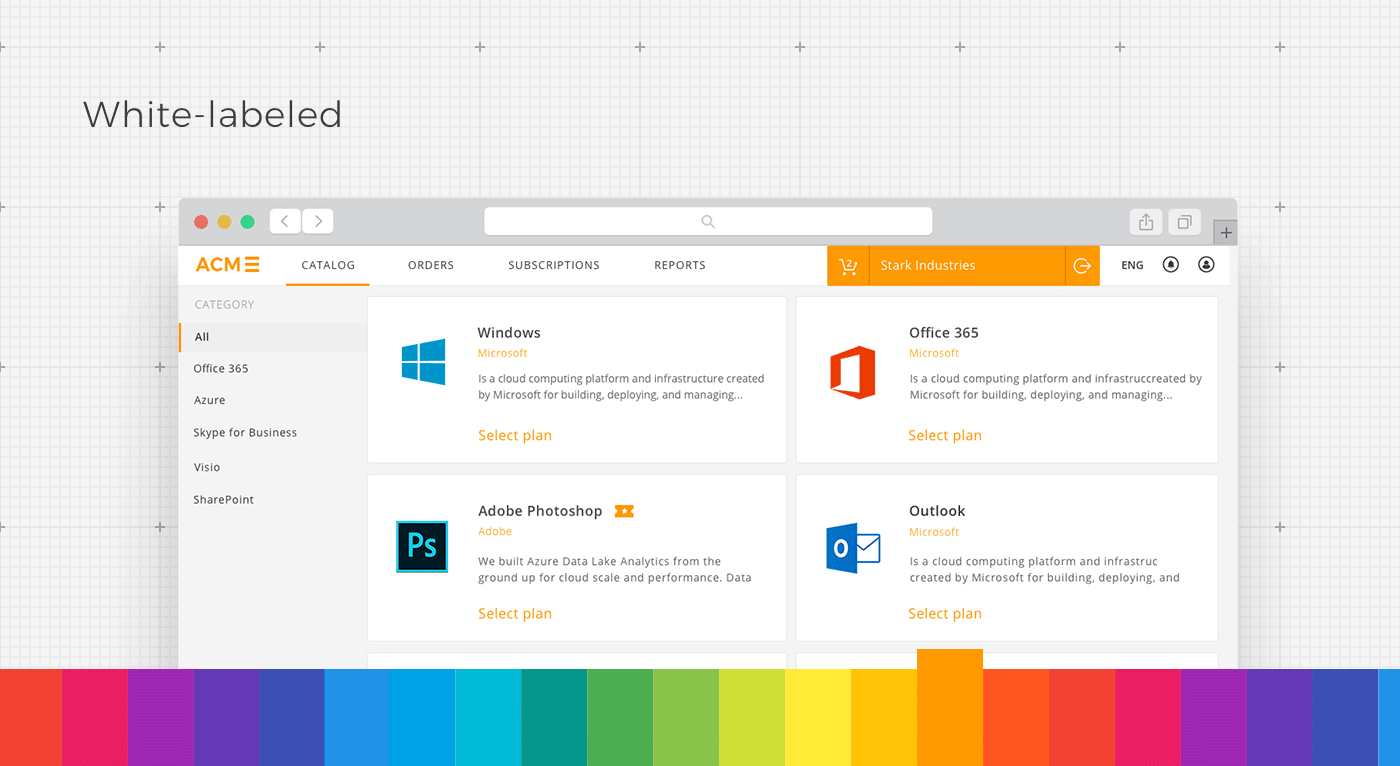Open the Windows product title
The width and height of the screenshot is (1400, 766).
click(x=509, y=333)
